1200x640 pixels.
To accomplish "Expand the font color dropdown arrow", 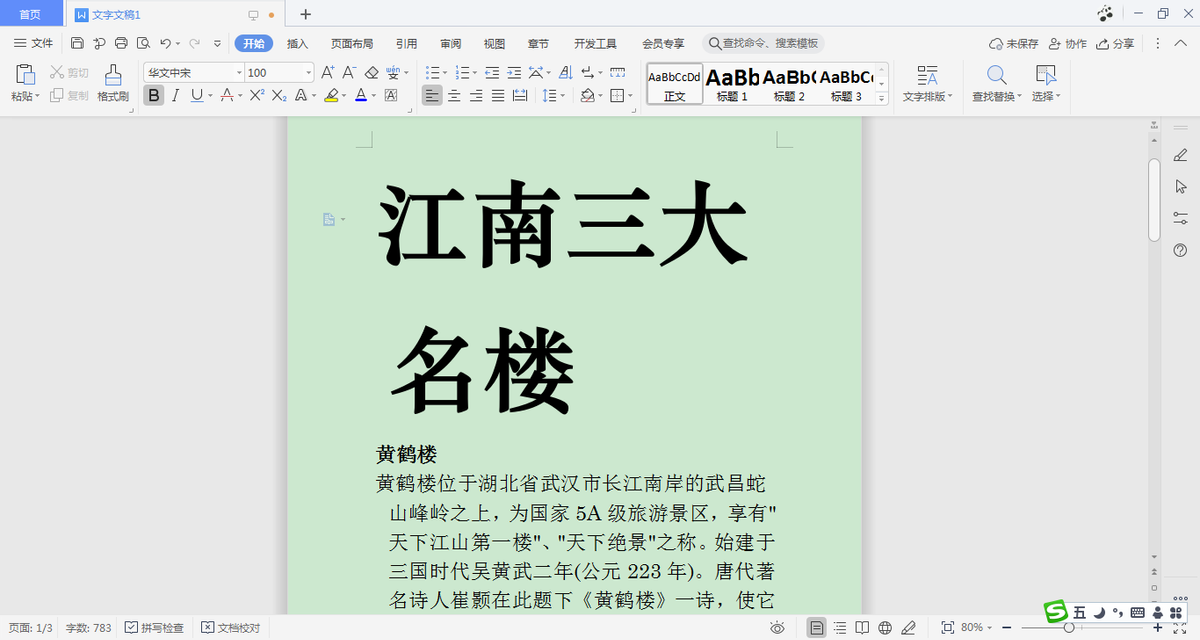I will click(372, 95).
